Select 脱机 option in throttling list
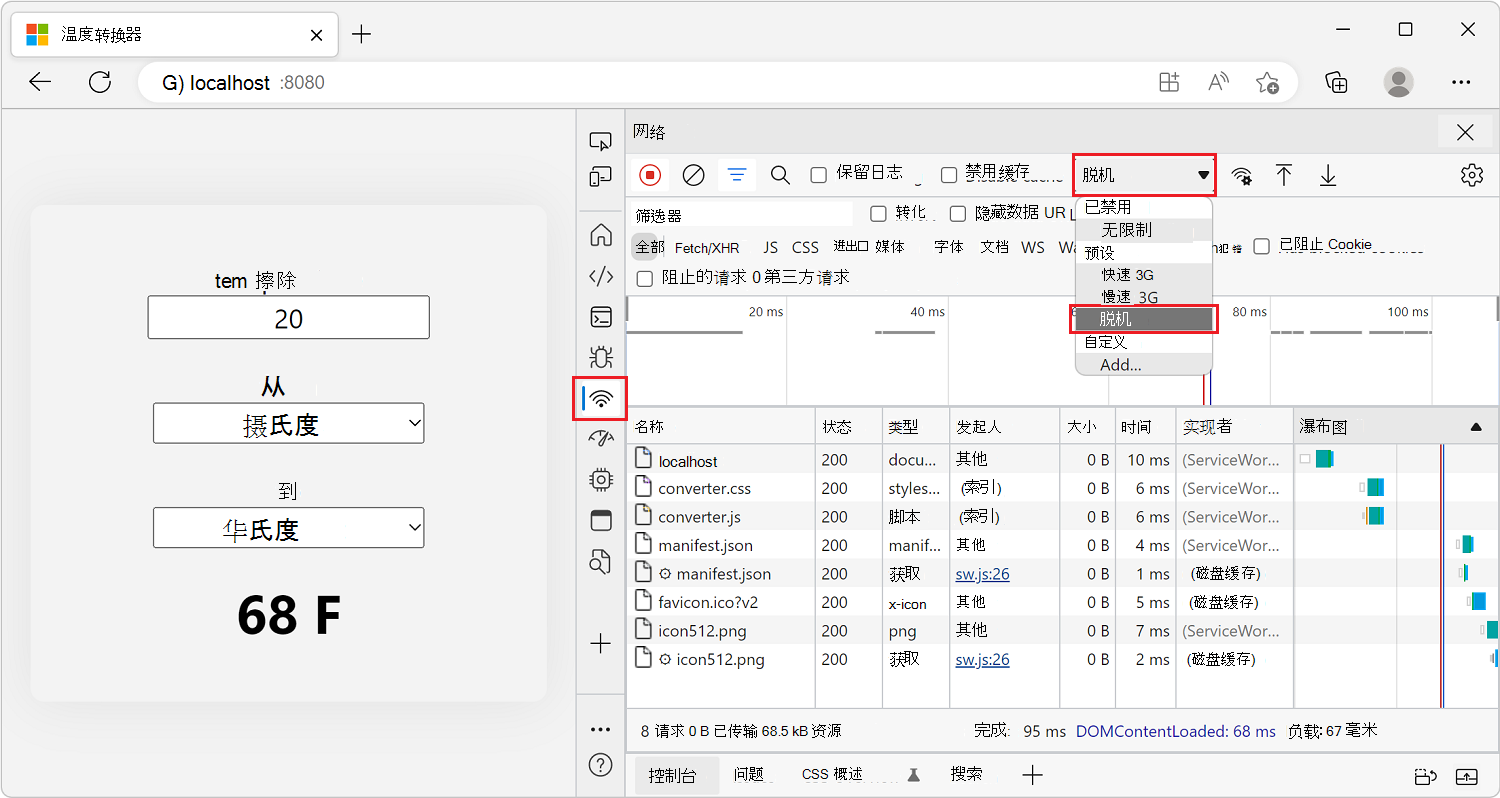The height and width of the screenshot is (798, 1500). 1144,319
